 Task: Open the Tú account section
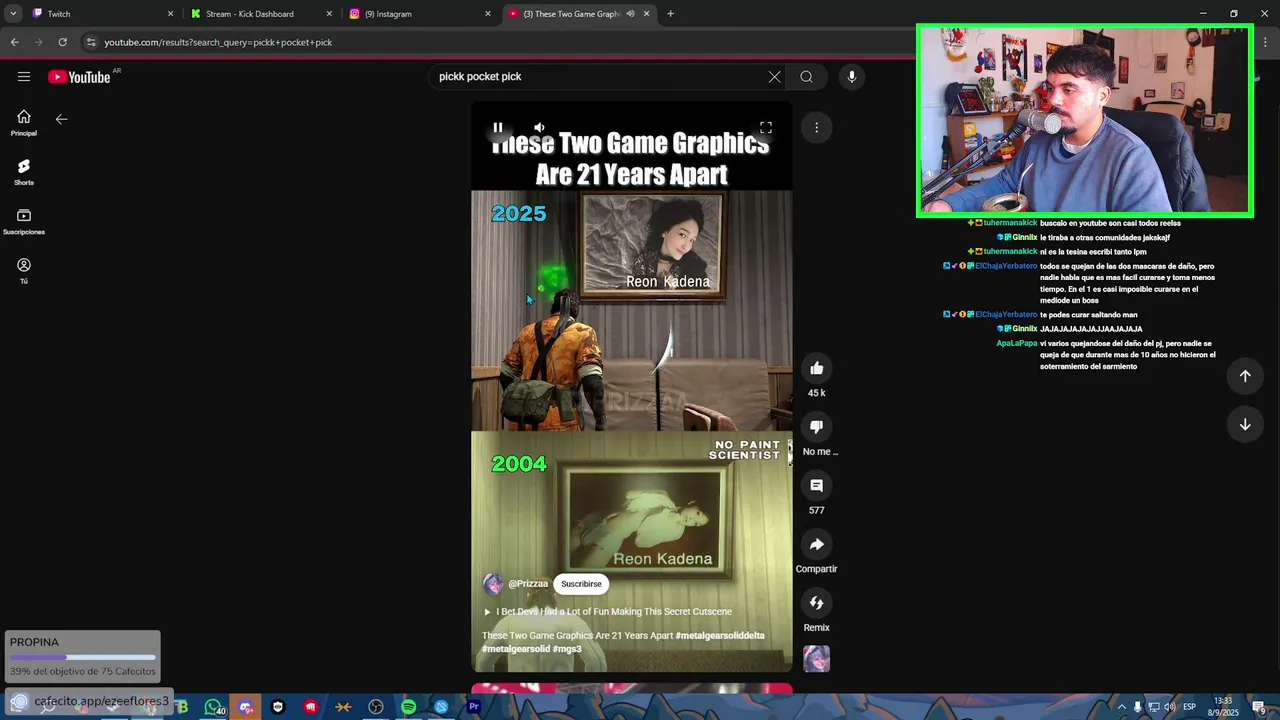click(24, 270)
